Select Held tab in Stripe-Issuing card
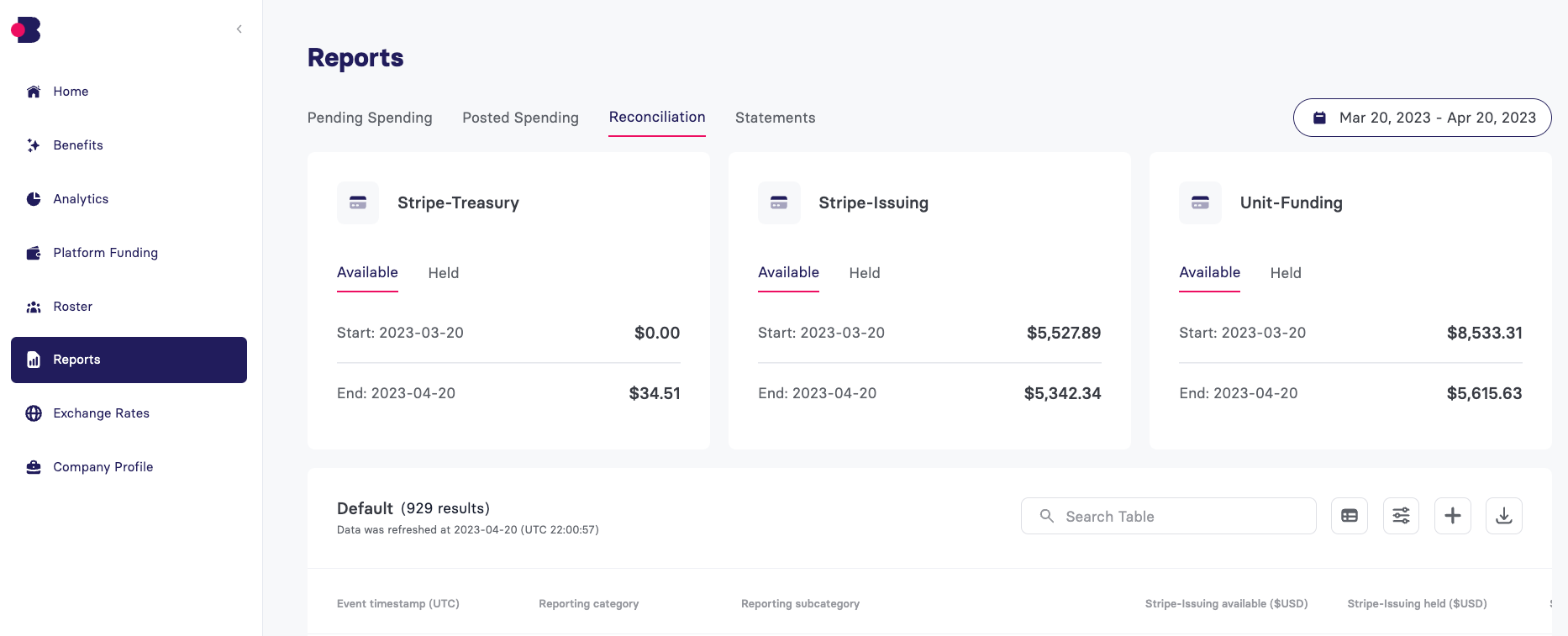This screenshot has height=636, width=1568. click(x=865, y=273)
